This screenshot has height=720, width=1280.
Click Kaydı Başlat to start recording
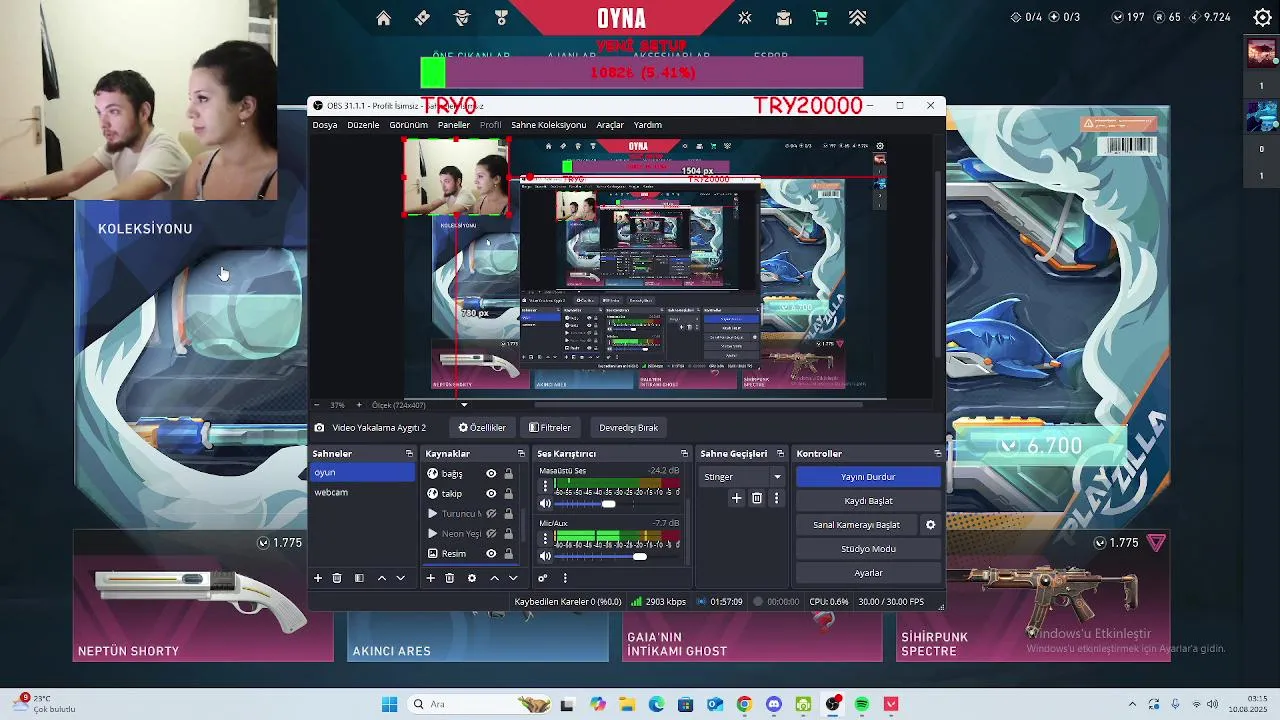(x=868, y=501)
